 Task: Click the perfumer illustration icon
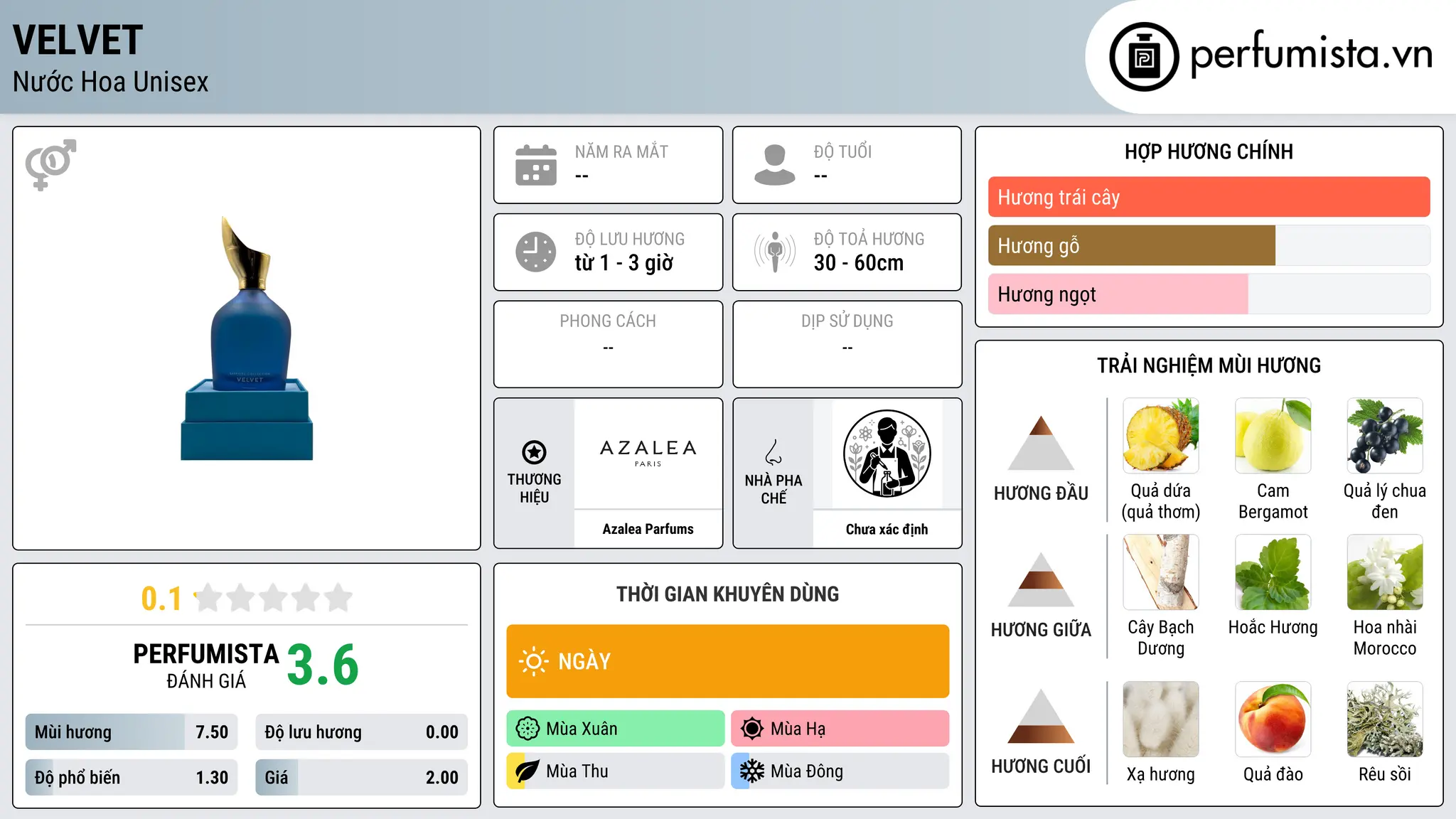coord(887,454)
